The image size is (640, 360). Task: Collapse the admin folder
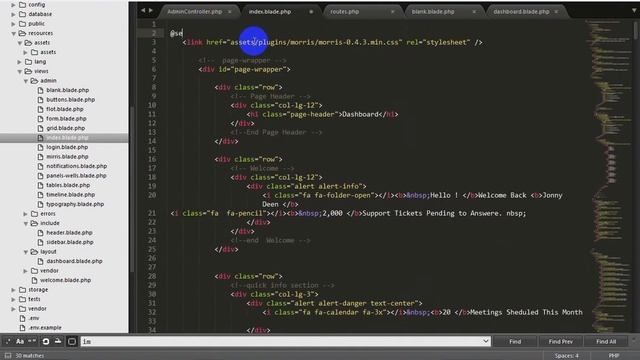tap(26, 81)
